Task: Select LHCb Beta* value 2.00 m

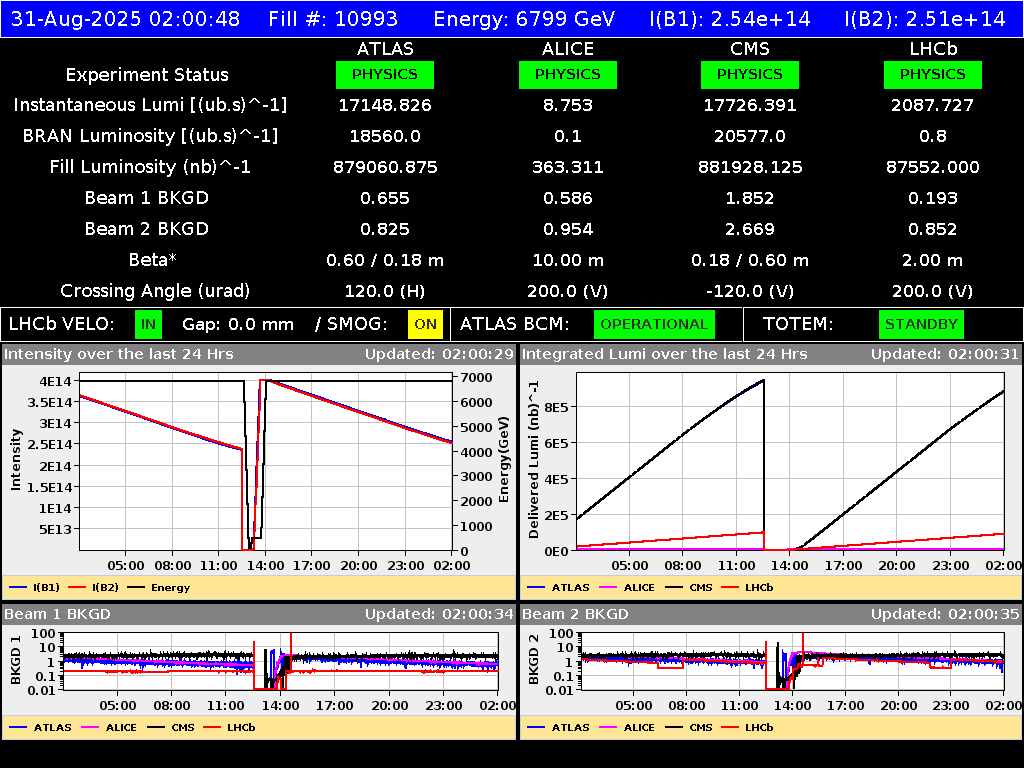Action: click(933, 260)
